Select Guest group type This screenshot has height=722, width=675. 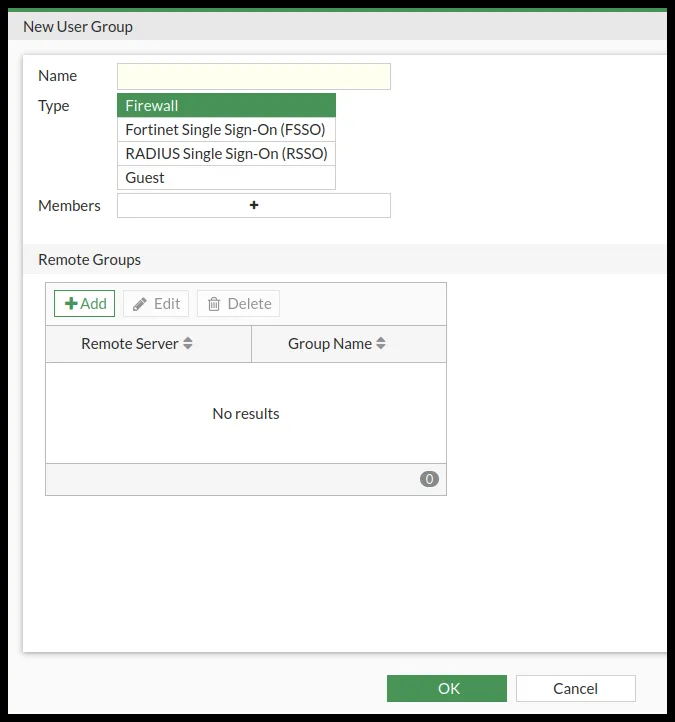(x=227, y=177)
